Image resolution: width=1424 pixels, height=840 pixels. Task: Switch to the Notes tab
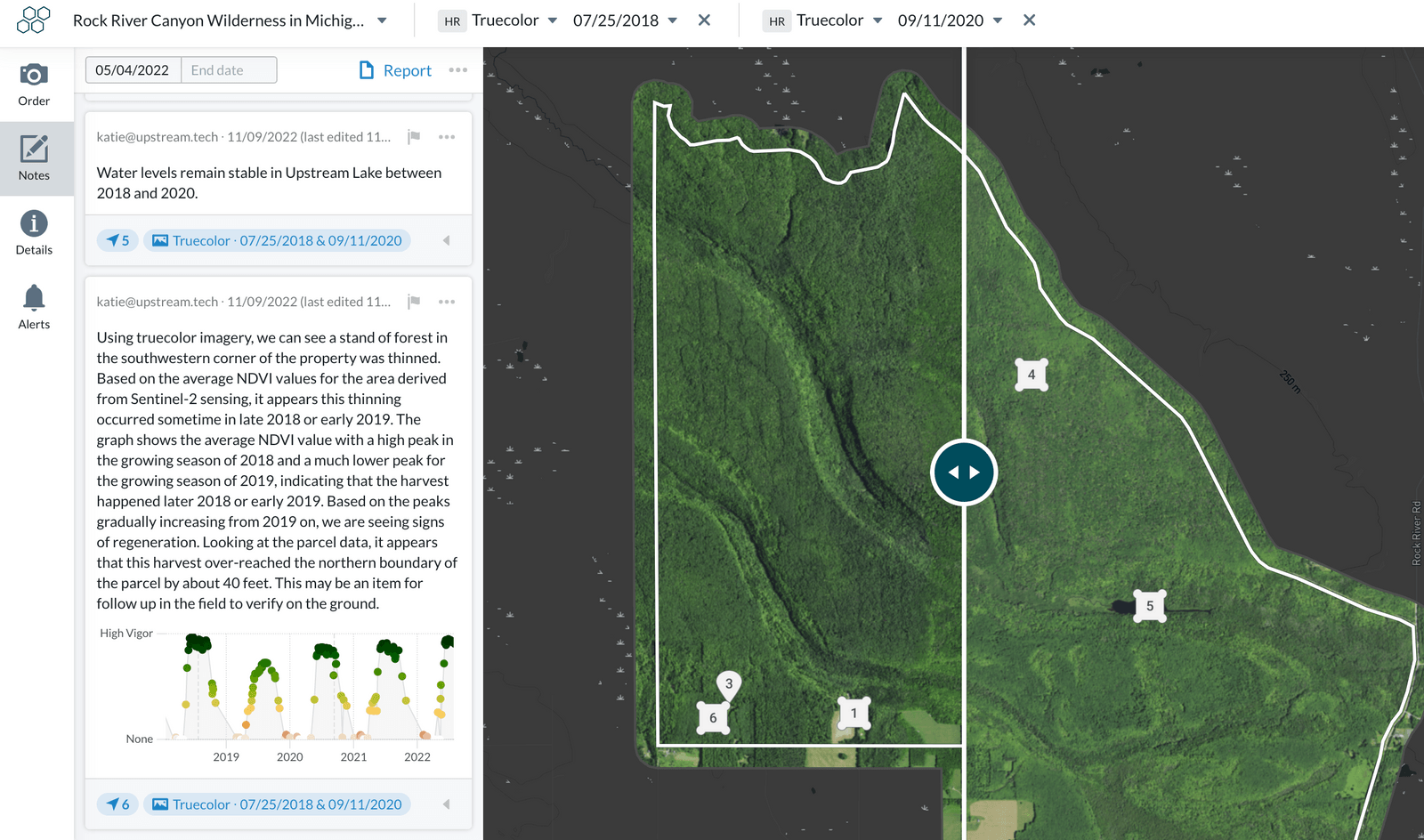pos(34,158)
